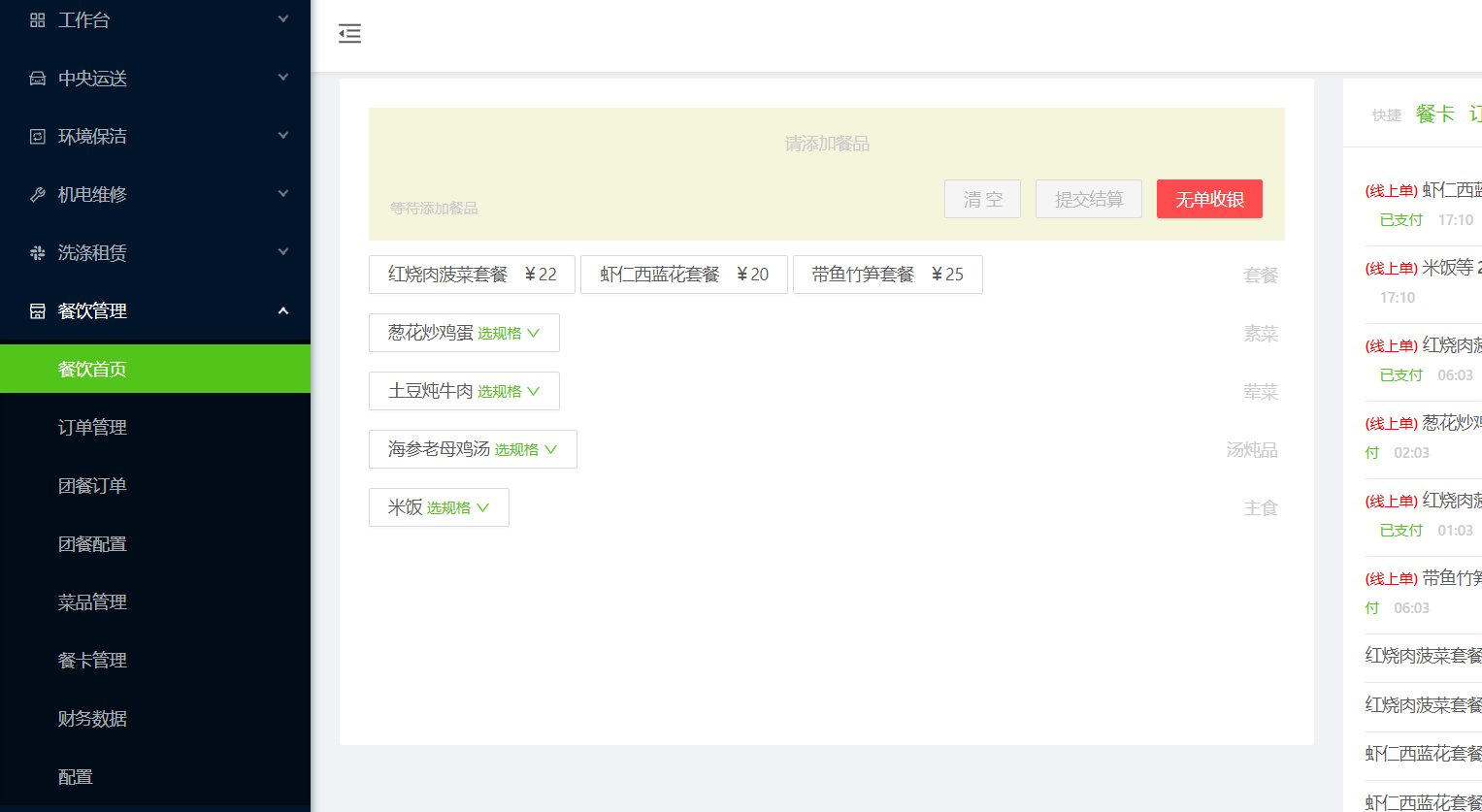Add 红烧肉菠菜套餐 ¥22 to order
The image size is (1482, 812).
[x=472, y=275]
